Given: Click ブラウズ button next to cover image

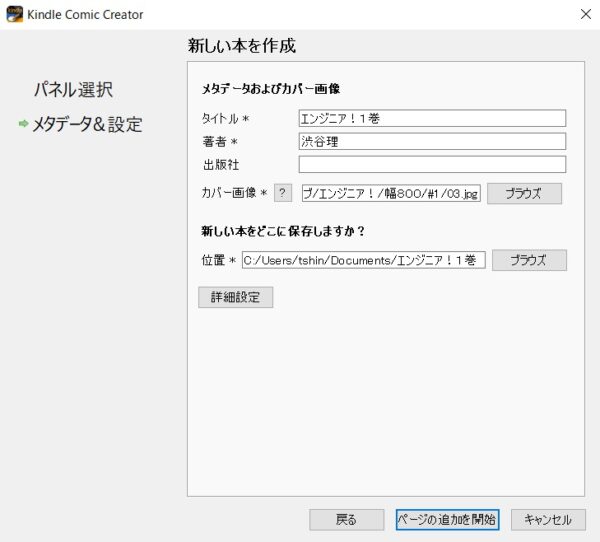Looking at the screenshot, I should (x=524, y=193).
